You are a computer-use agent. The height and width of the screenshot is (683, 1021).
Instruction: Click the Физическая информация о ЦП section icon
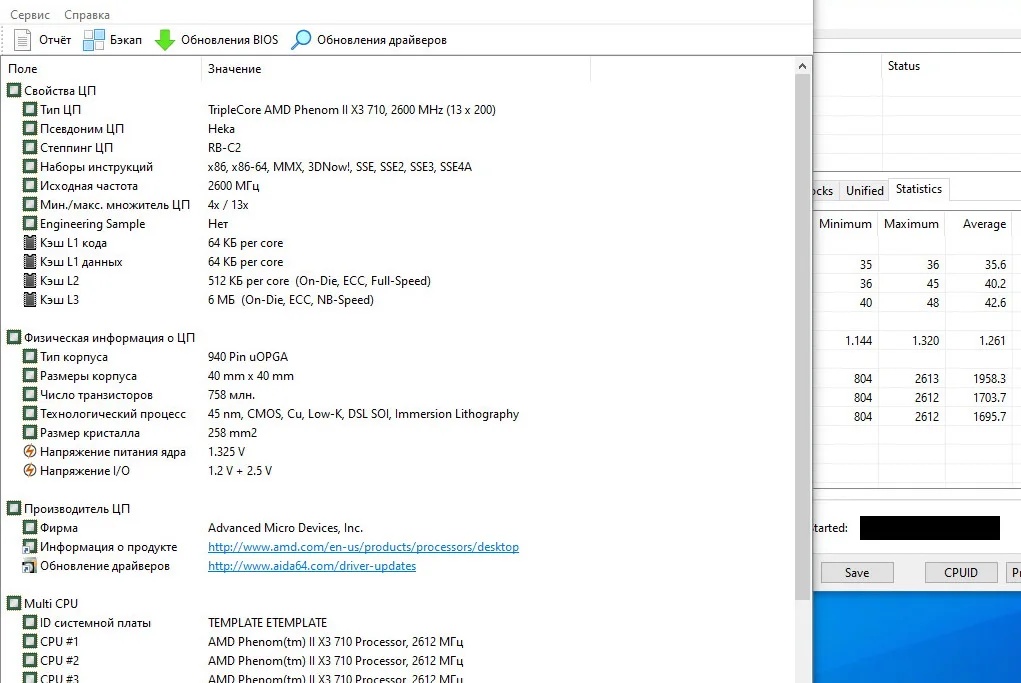[14, 337]
